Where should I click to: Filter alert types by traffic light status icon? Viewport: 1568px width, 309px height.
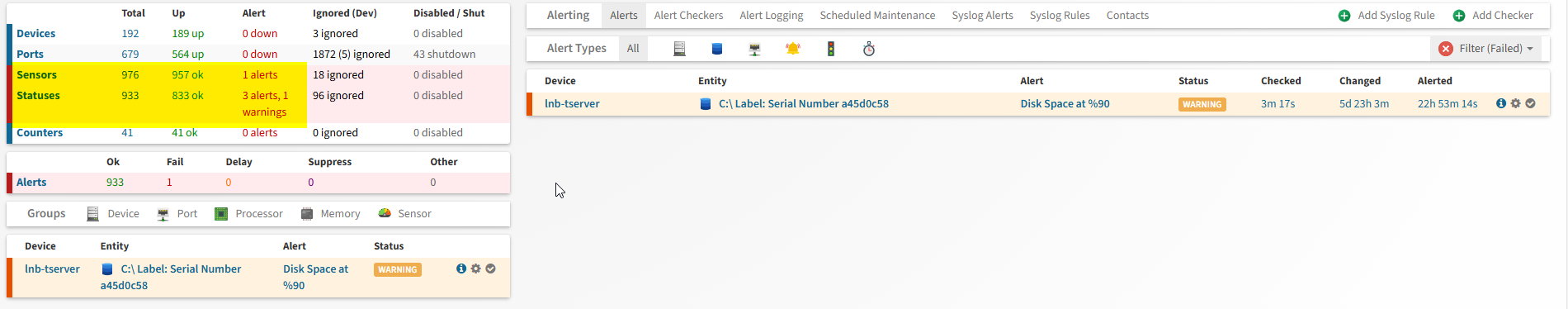point(831,49)
